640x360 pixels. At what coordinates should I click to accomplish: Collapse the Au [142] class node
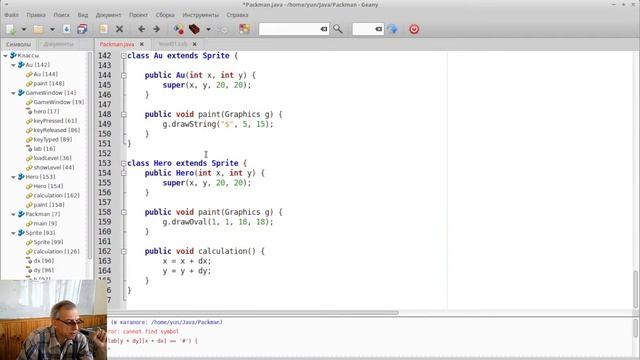click(x=13, y=64)
